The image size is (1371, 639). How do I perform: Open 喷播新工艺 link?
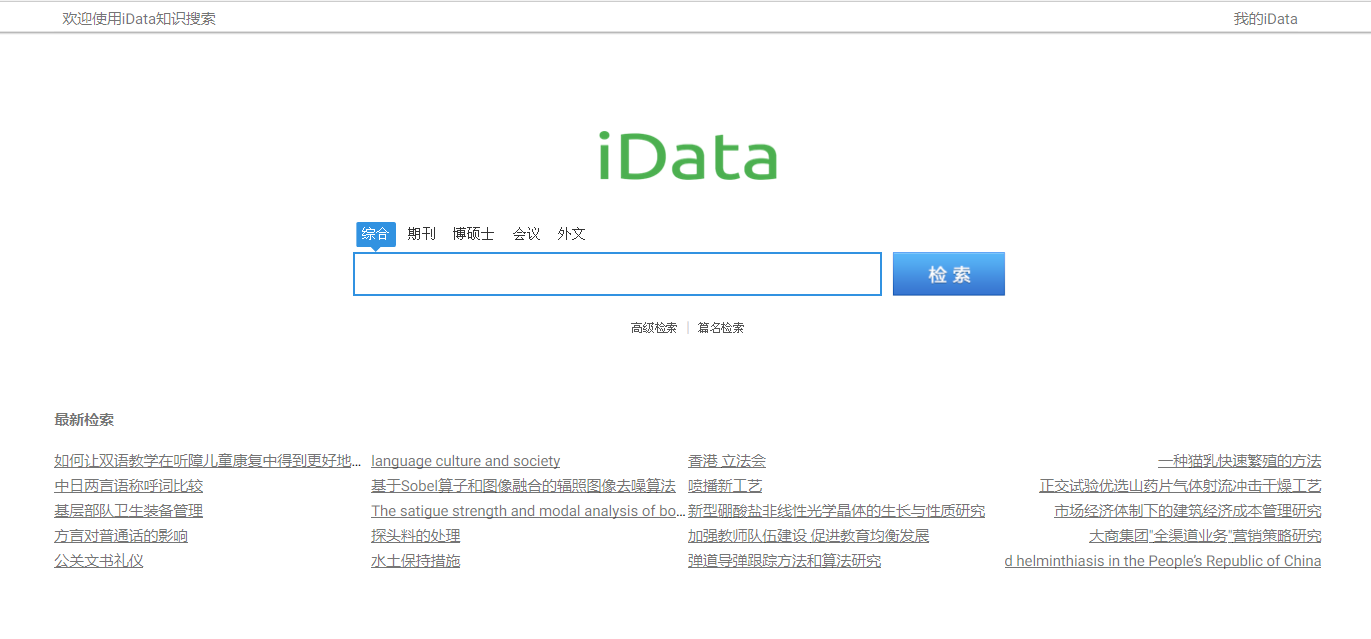725,486
